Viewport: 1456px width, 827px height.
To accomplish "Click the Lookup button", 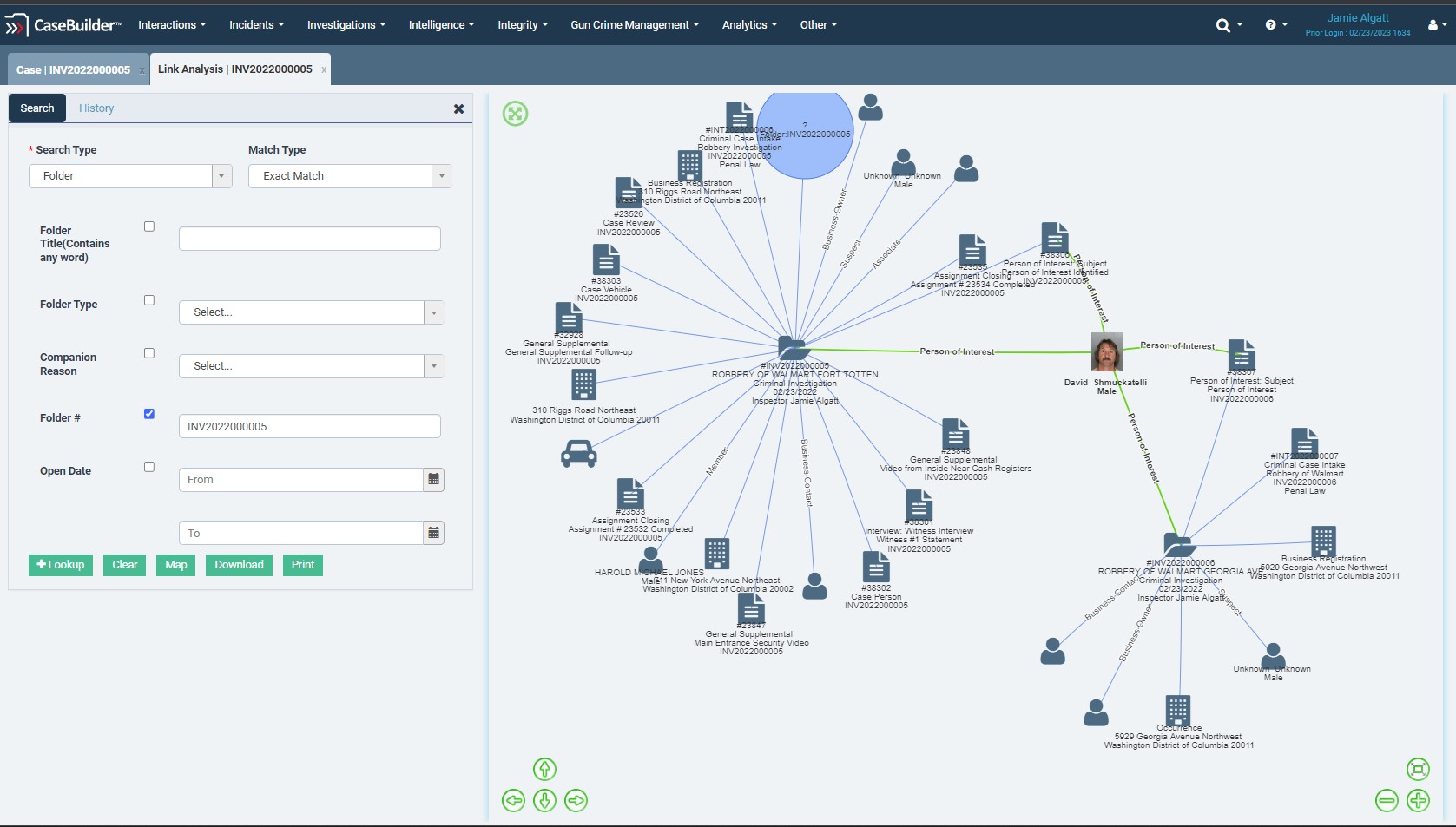I will tap(60, 565).
